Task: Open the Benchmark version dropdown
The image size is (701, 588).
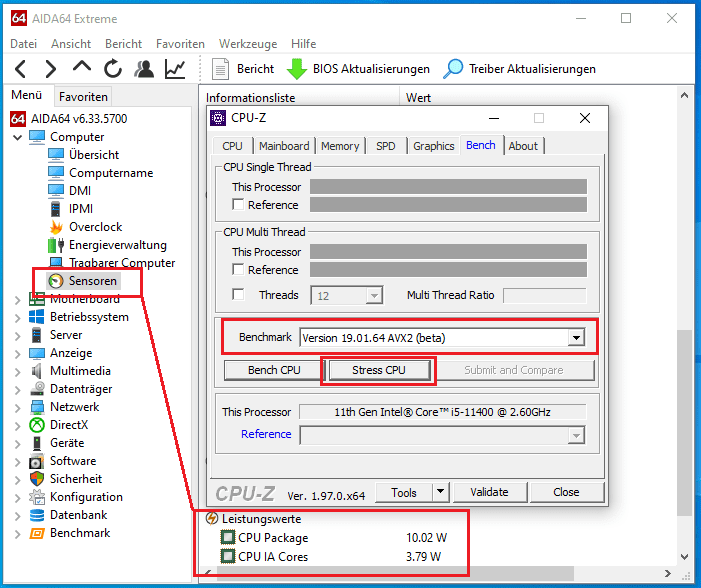Action: pos(577,338)
